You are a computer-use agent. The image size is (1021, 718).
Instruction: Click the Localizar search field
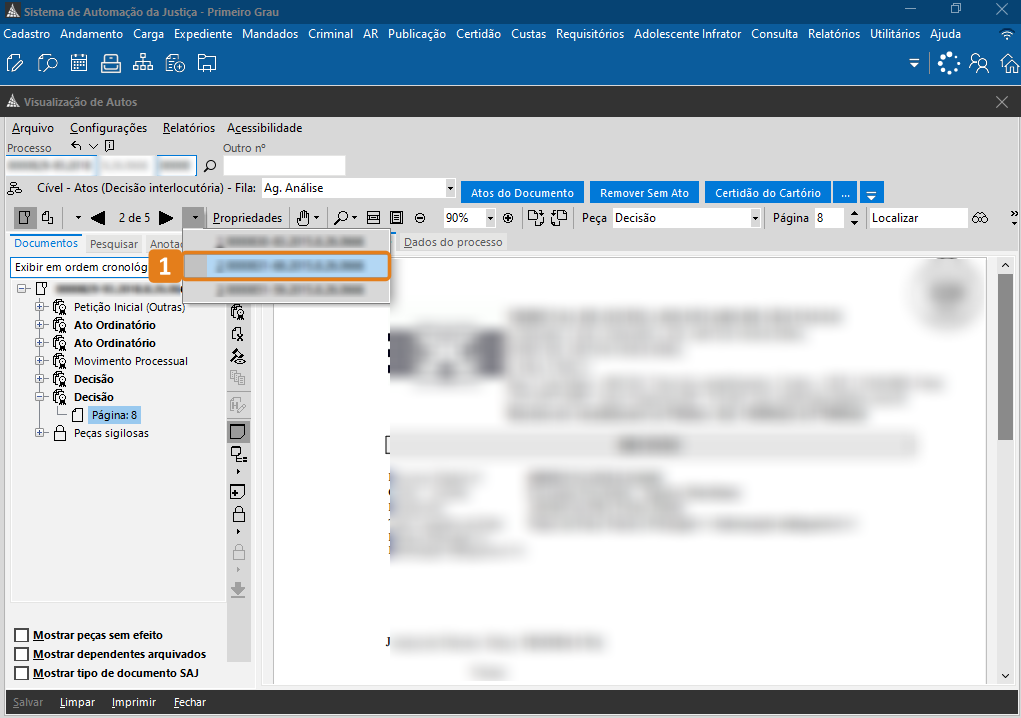[917, 218]
